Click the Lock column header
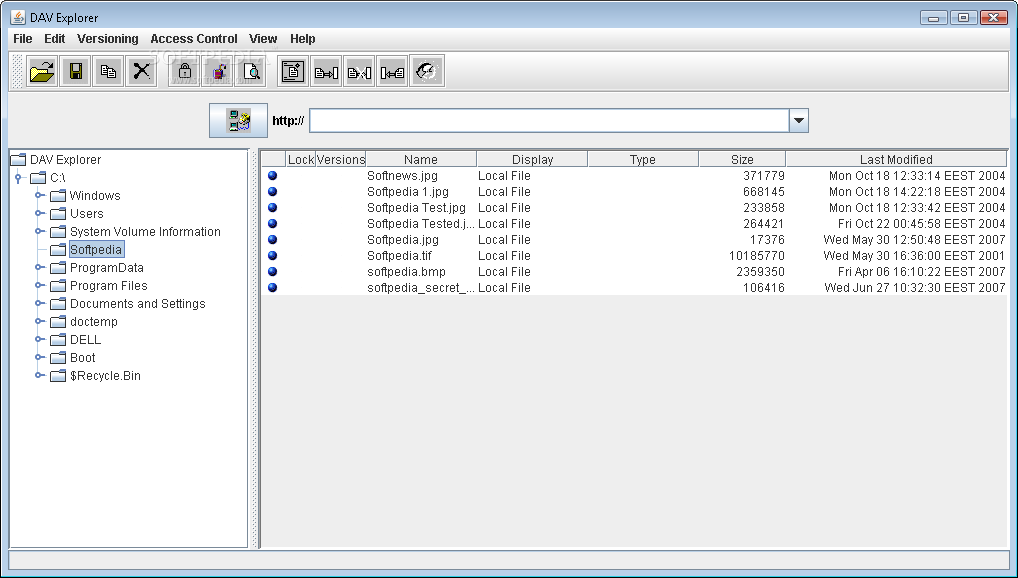Image resolution: width=1018 pixels, height=578 pixels. (301, 159)
